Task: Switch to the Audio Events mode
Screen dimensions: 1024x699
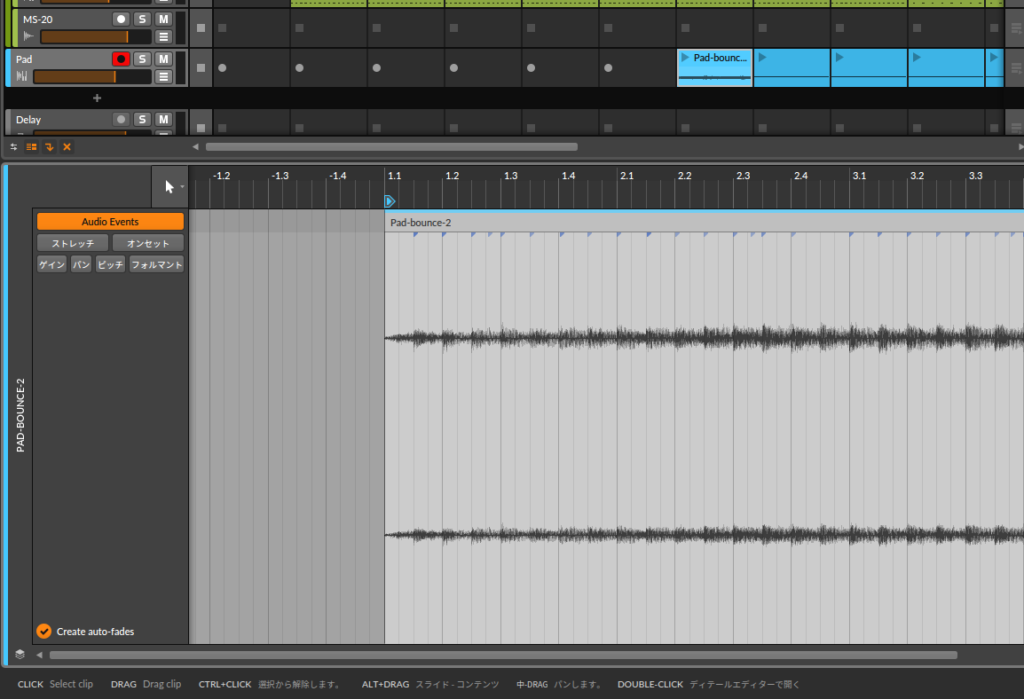Action: [110, 221]
